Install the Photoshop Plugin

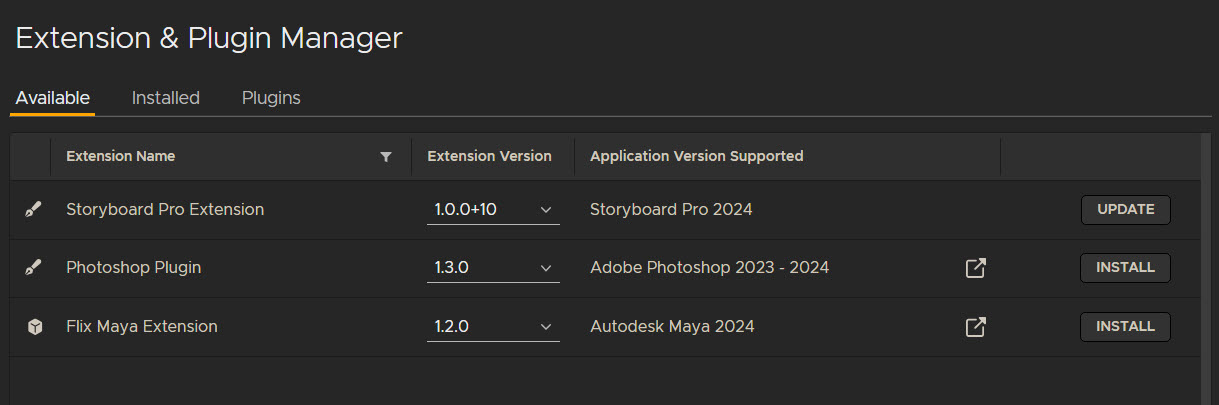pos(1125,268)
